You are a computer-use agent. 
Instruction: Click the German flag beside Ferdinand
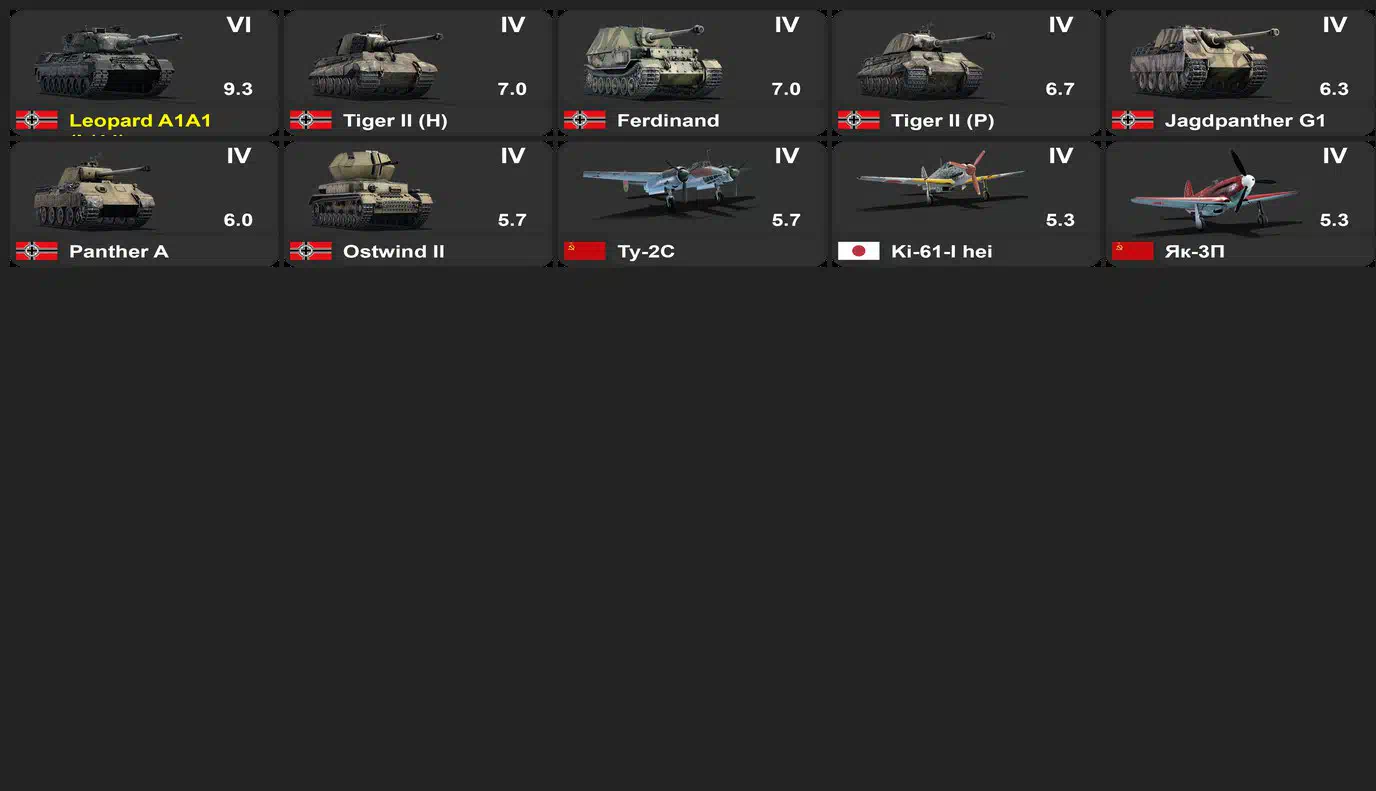[584, 120]
